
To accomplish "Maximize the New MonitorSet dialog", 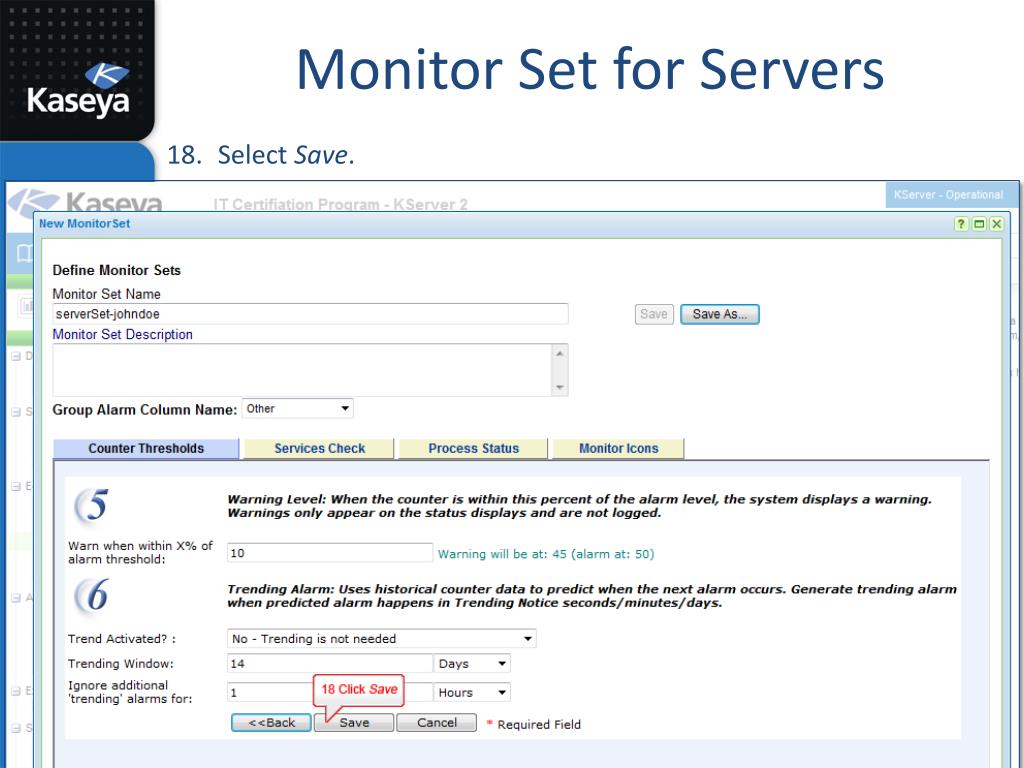I will 978,224.
